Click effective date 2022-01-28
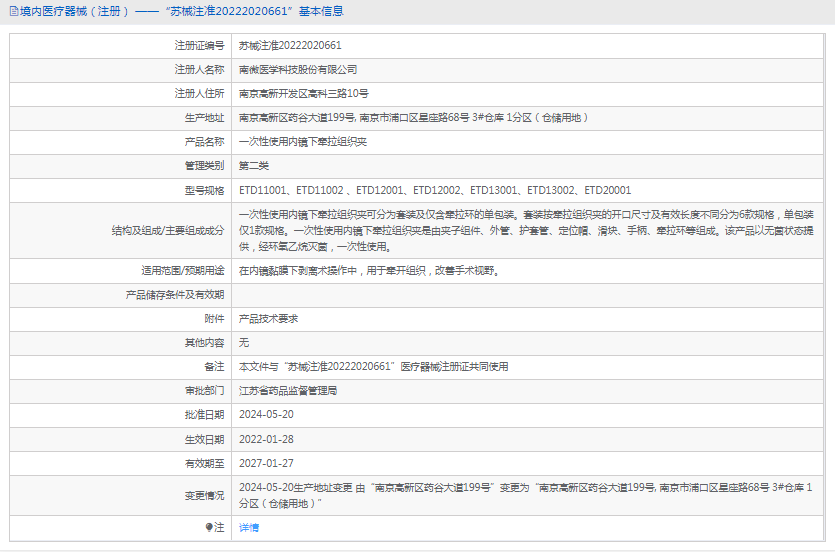835x552 pixels. click(x=266, y=439)
